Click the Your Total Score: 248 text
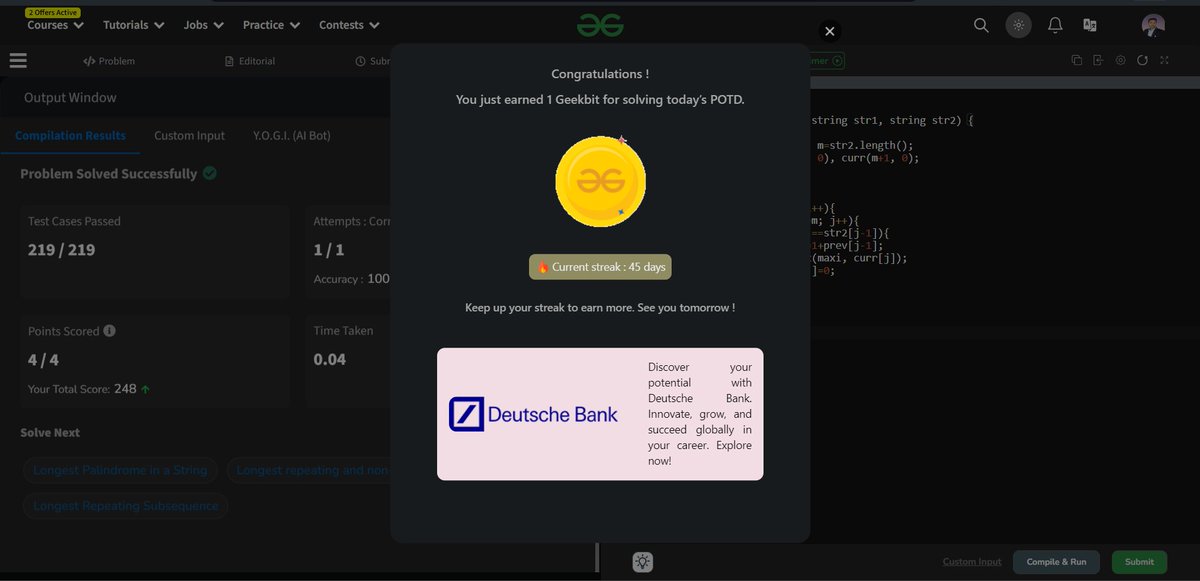Viewport: 1200px width, 581px height. click(x=82, y=388)
